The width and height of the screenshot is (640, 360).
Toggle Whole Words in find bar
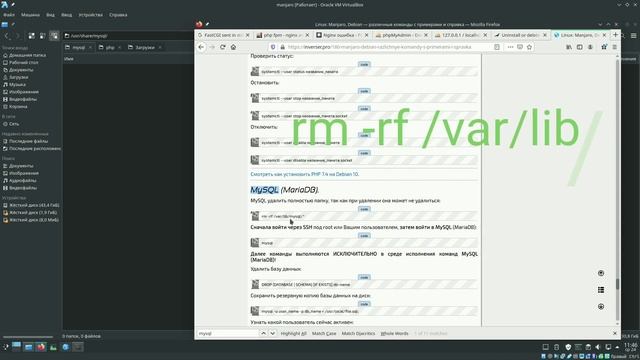[x=394, y=333]
